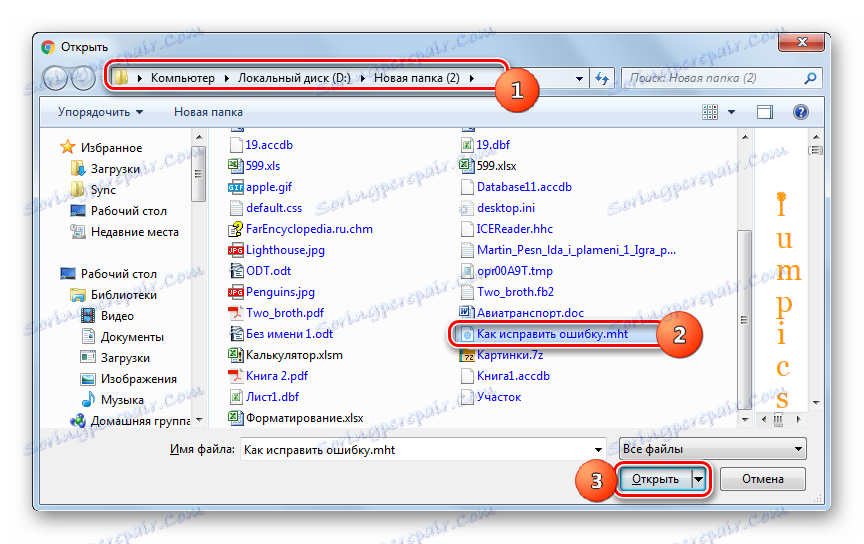Toggle the preview pane icon
Image resolution: width=864 pixels, height=544 pixels.
point(765,112)
